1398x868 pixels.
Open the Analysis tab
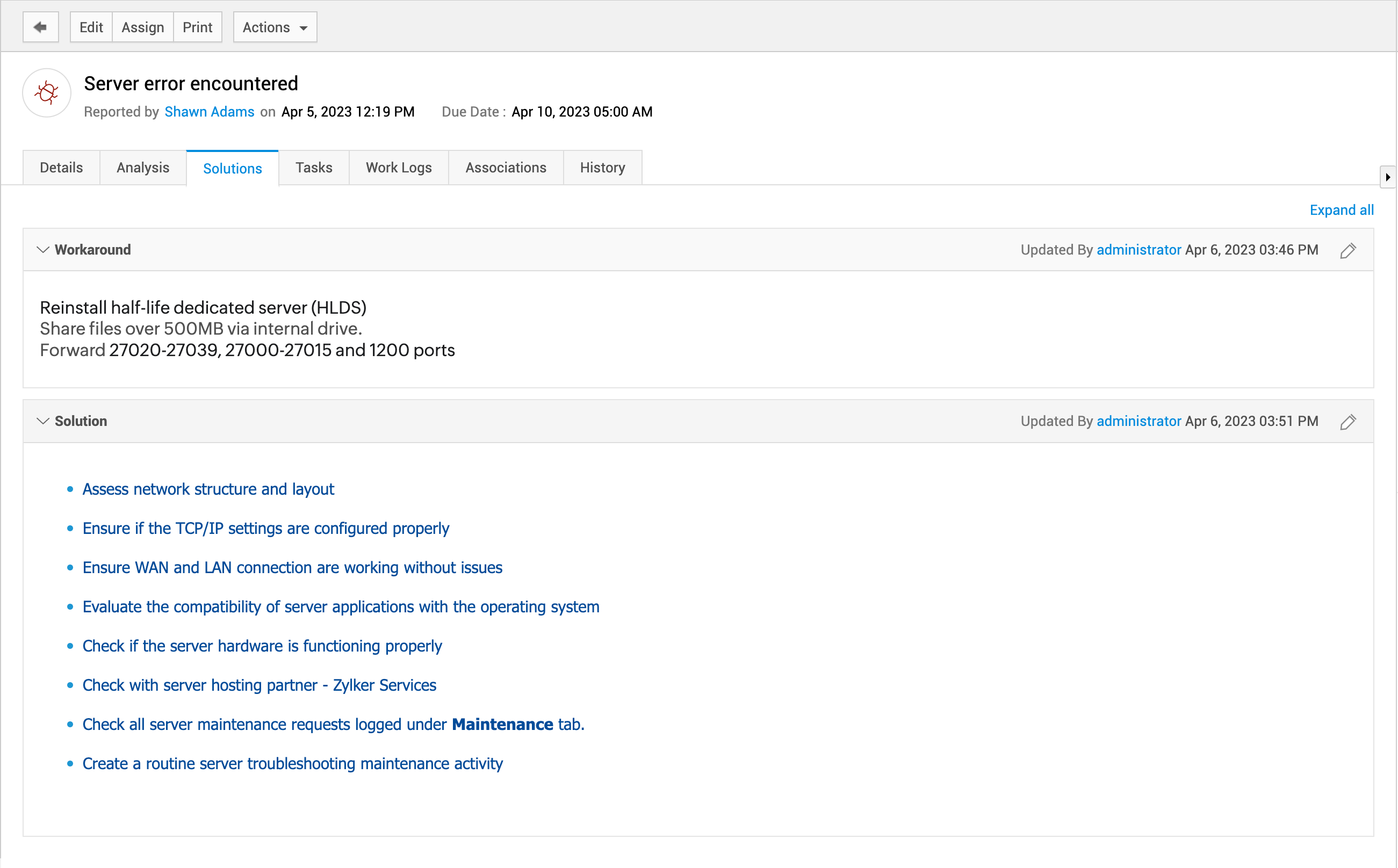coord(142,168)
